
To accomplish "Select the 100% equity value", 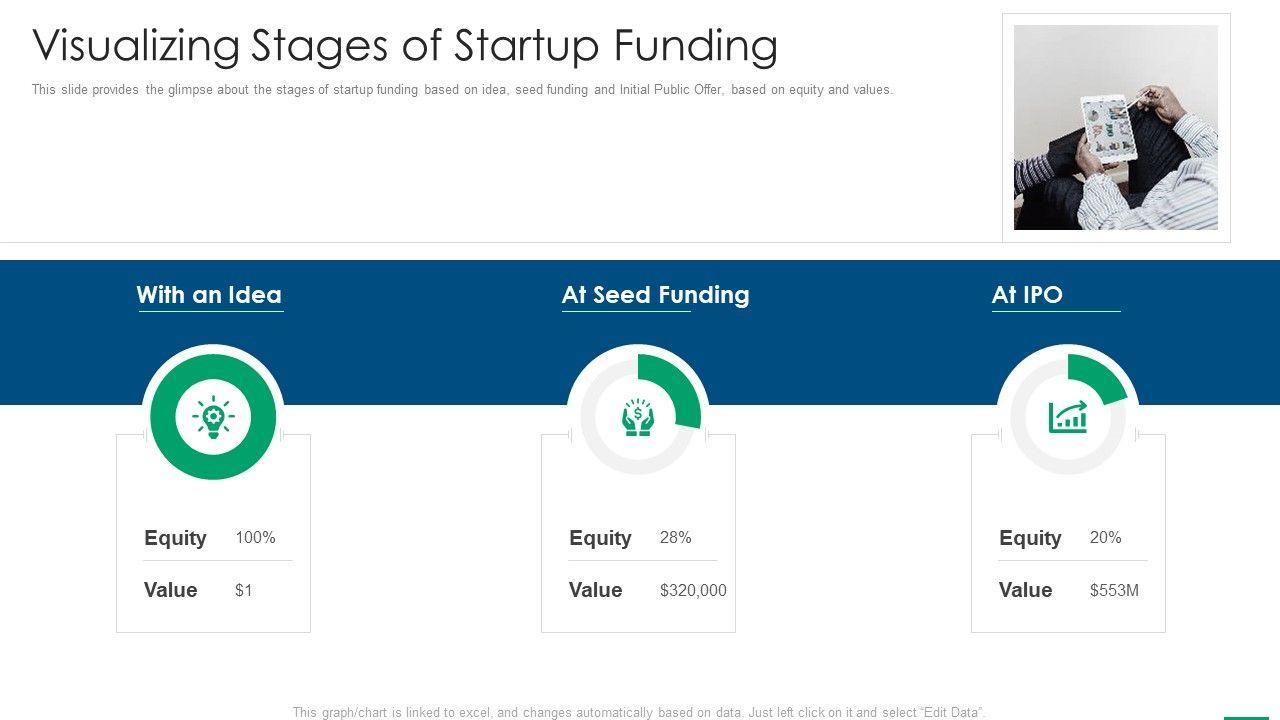I will point(255,538).
